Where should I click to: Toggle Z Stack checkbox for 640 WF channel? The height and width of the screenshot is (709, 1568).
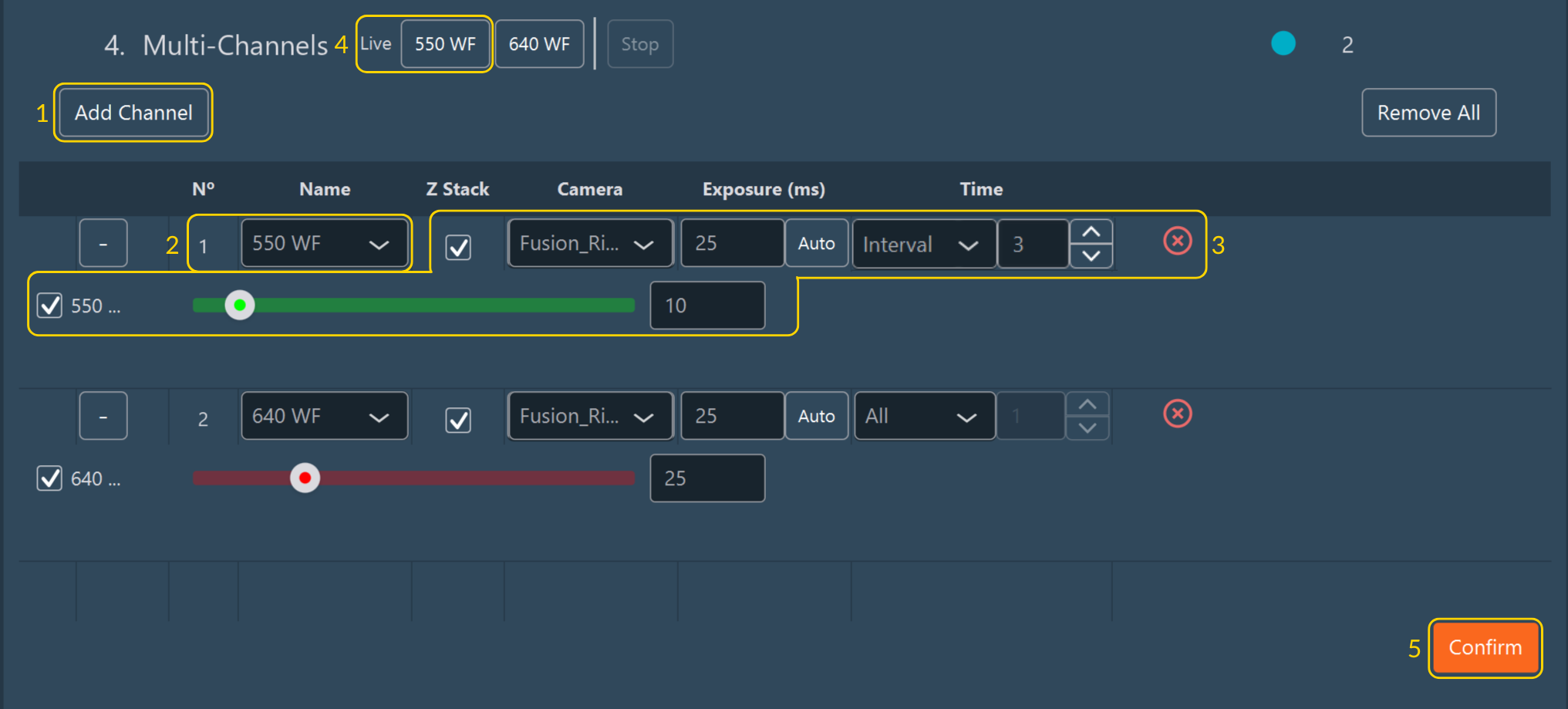(458, 420)
